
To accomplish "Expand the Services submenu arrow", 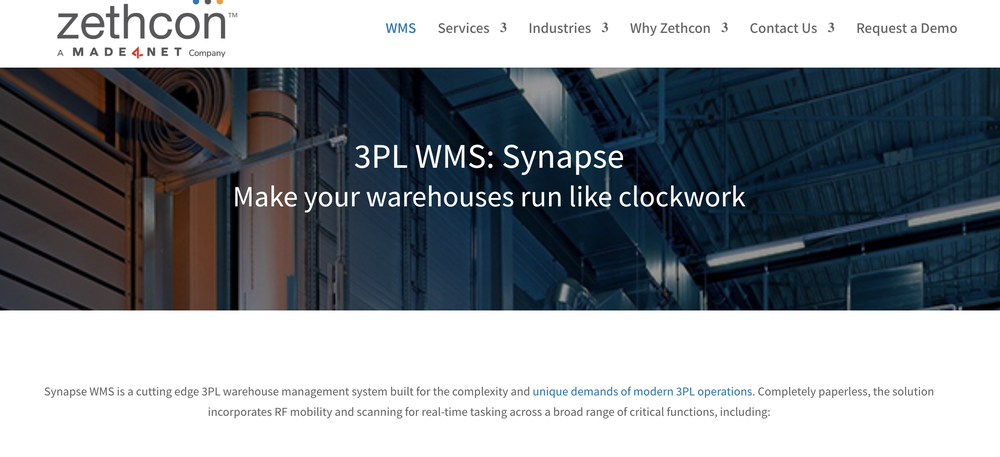I will point(503,27).
